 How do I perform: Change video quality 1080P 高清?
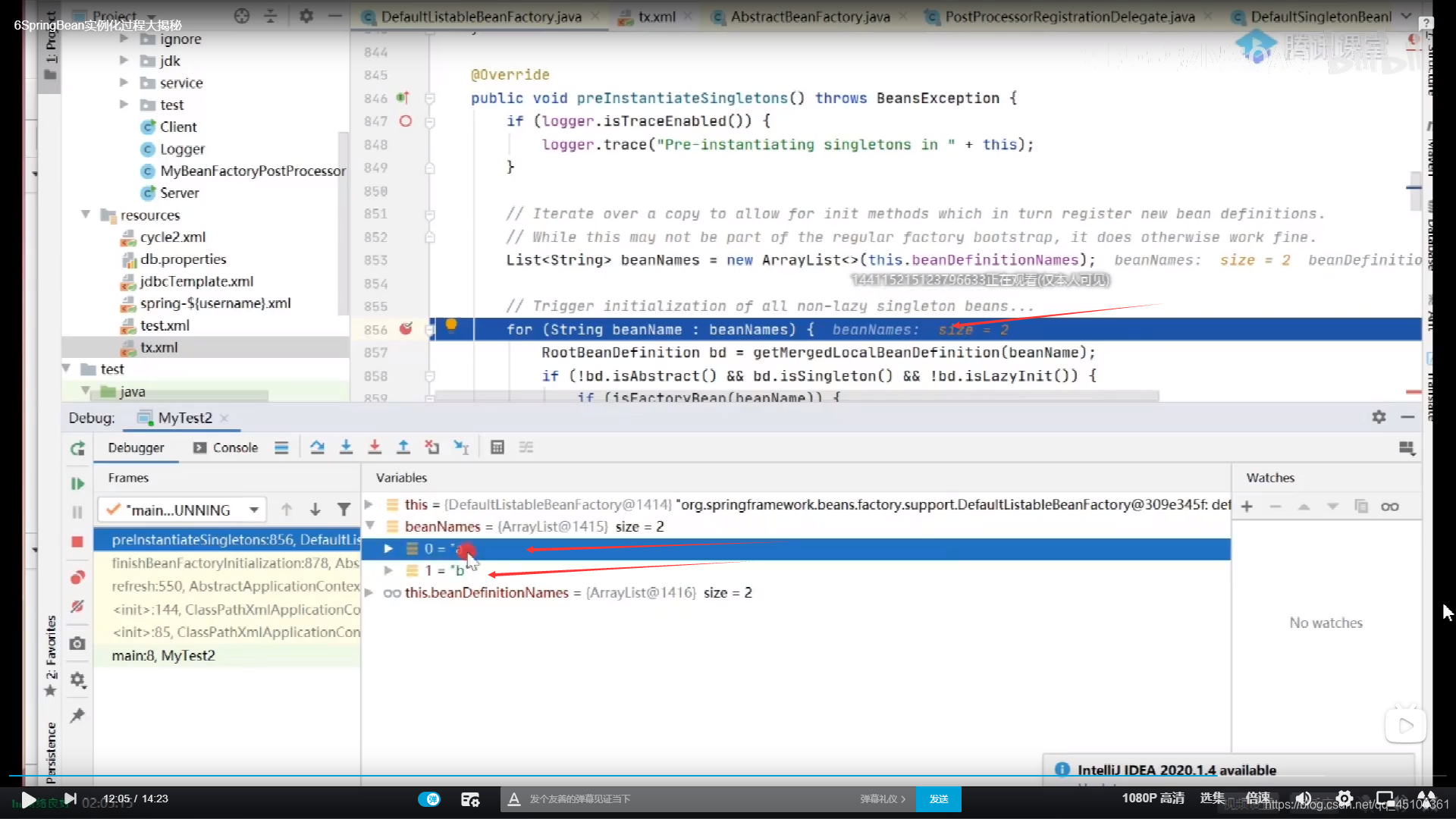(x=1153, y=798)
